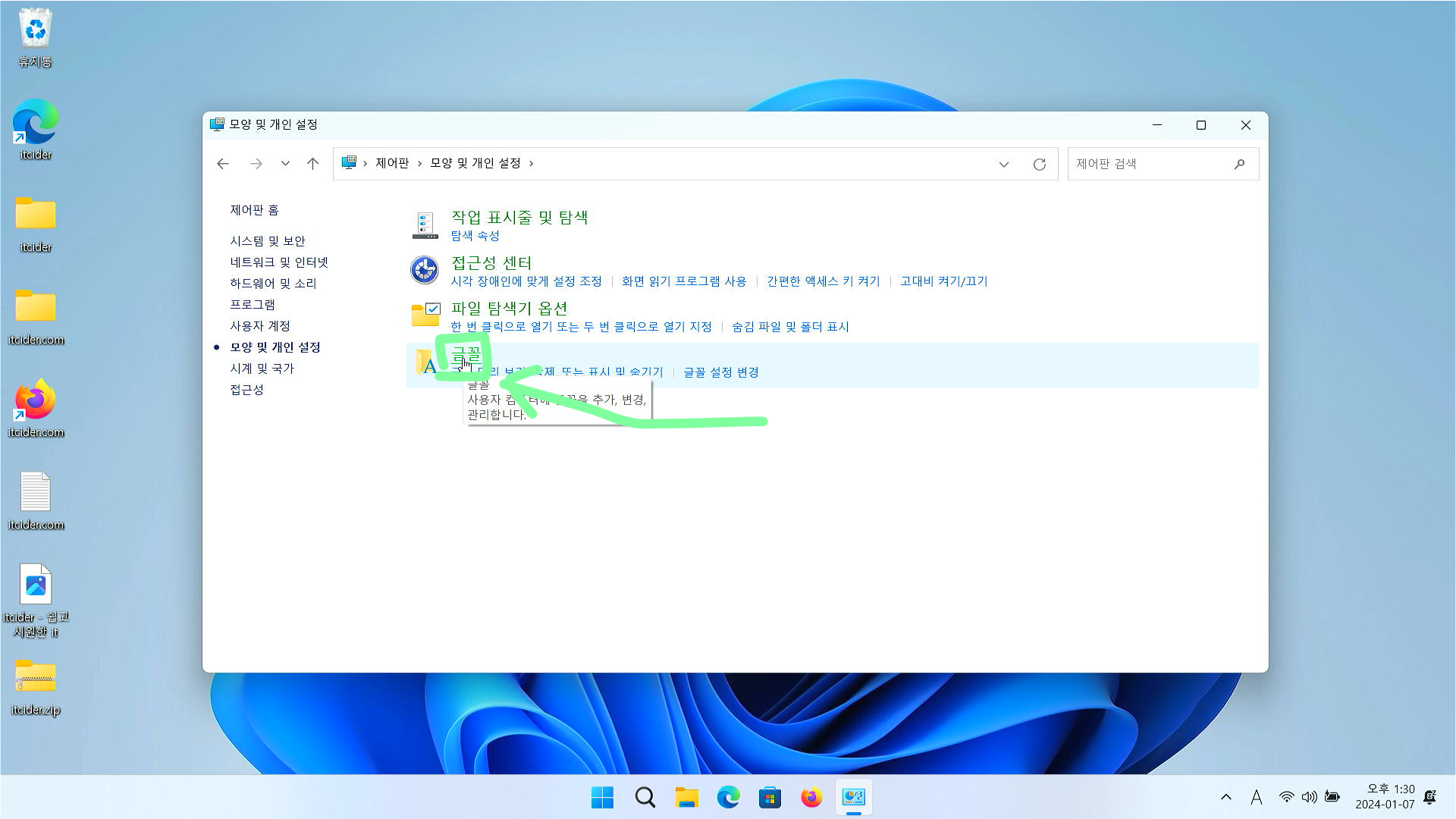
Task: Open recent locations dropdown beside navigation arrows
Action: (285, 164)
